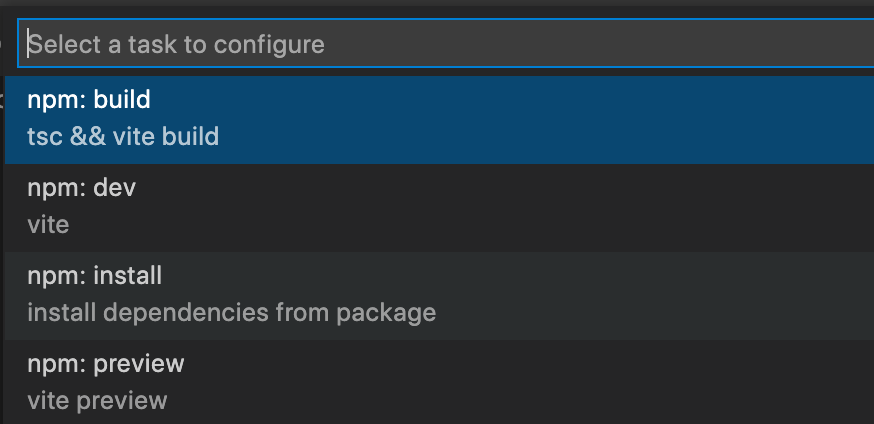This screenshot has width=874, height=424.
Task: Place cursor in the task search box
Action: coord(446,43)
